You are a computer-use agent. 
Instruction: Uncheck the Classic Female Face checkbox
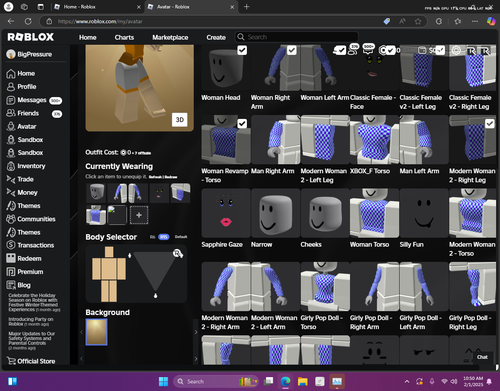coord(391,50)
